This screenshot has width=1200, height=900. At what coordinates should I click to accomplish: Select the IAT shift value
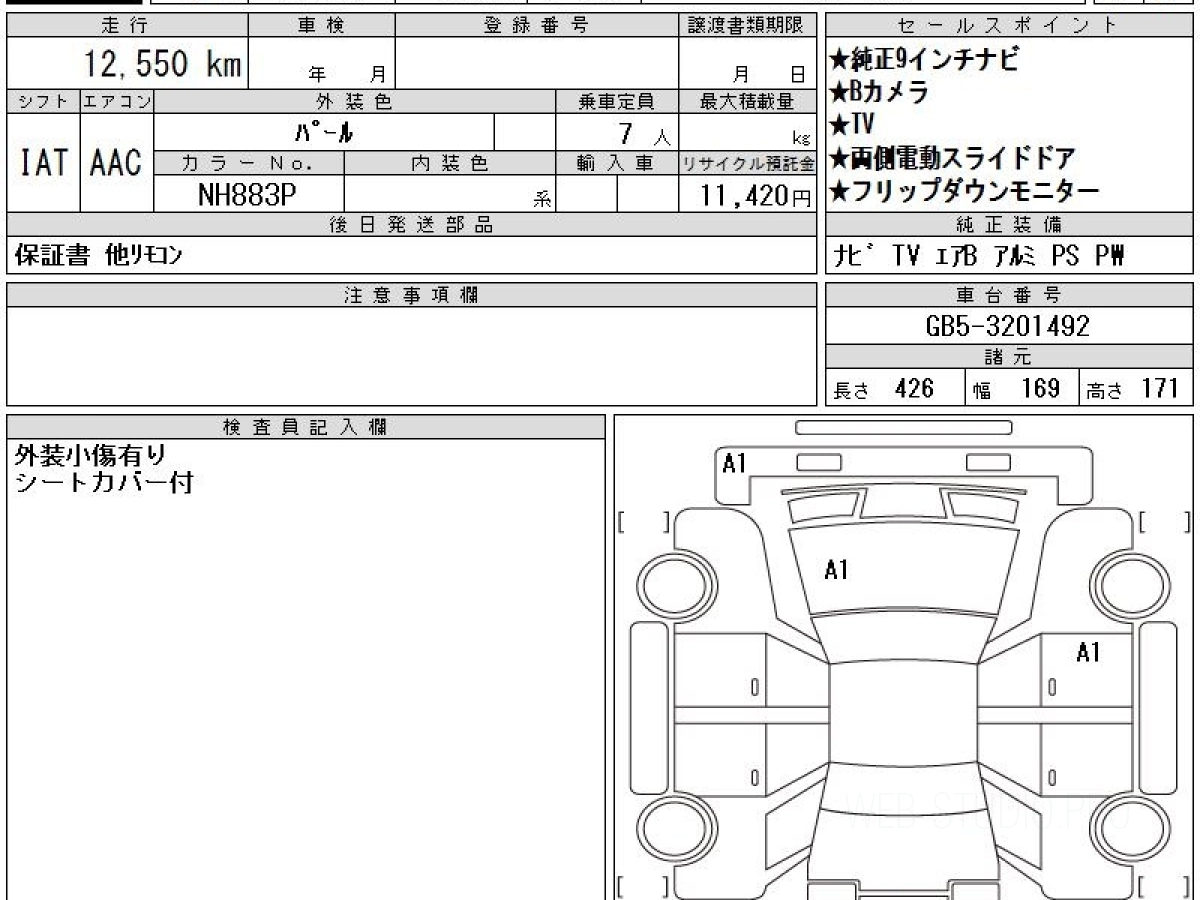tap(43, 163)
